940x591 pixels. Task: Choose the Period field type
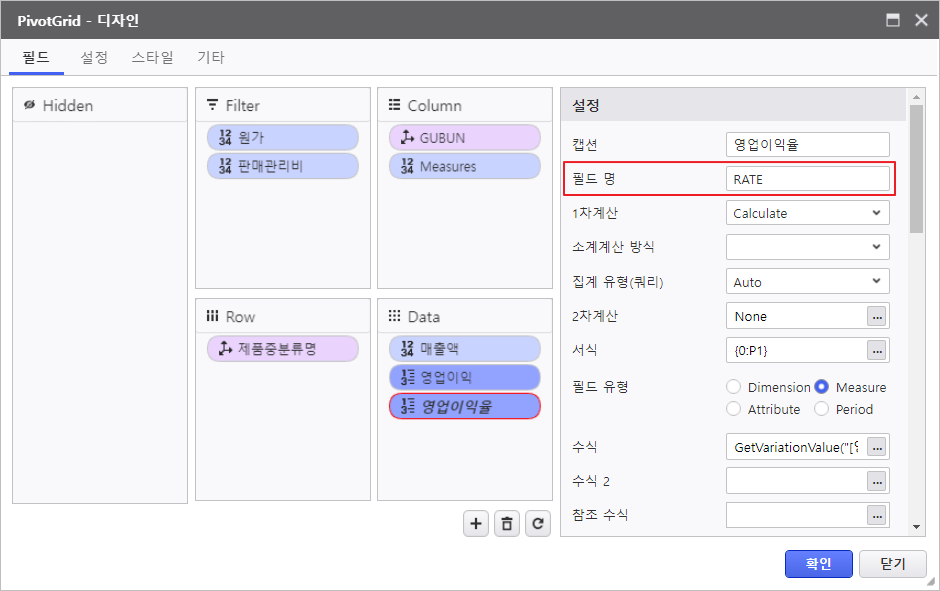821,409
